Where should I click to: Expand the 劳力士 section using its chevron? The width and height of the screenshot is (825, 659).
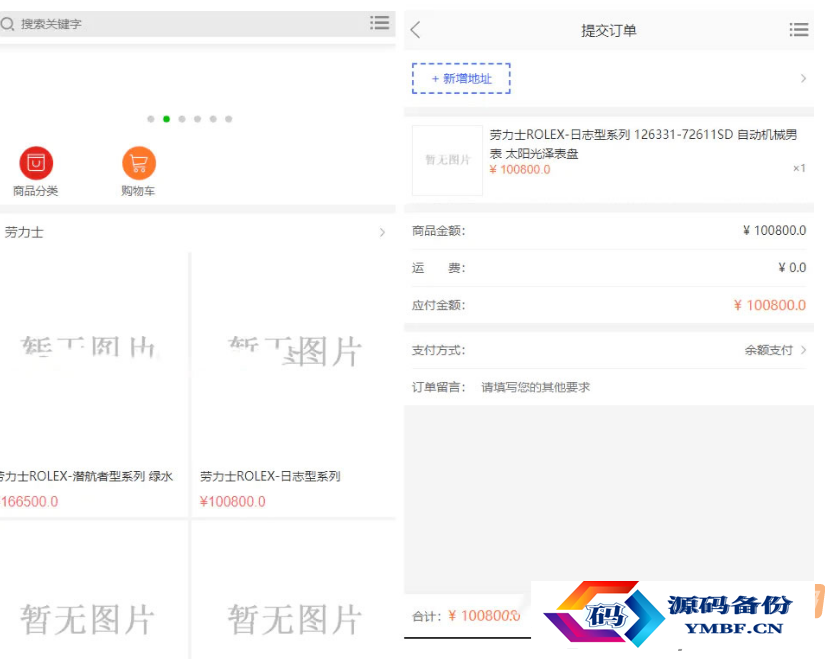383,232
